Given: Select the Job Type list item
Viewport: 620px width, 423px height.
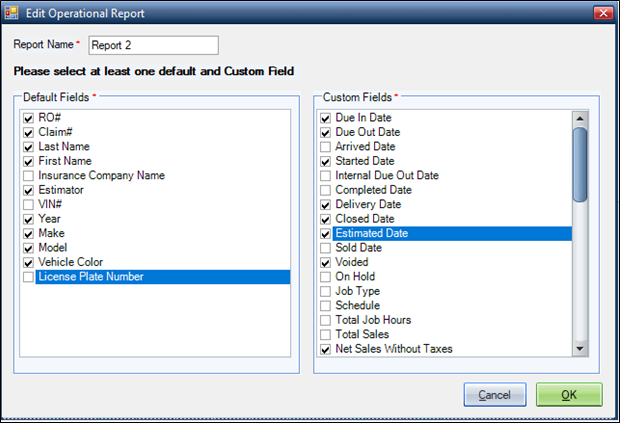Looking at the screenshot, I should point(357,291).
